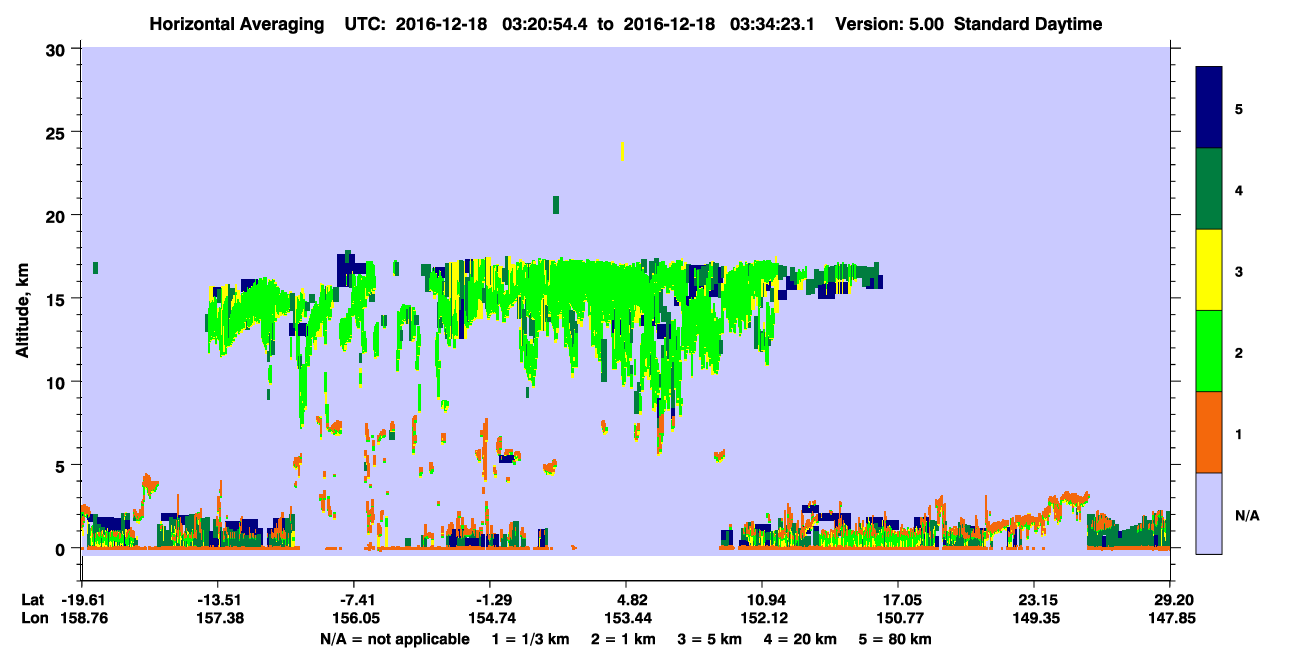Click the colorbar label '4'

pyautogui.click(x=1239, y=189)
